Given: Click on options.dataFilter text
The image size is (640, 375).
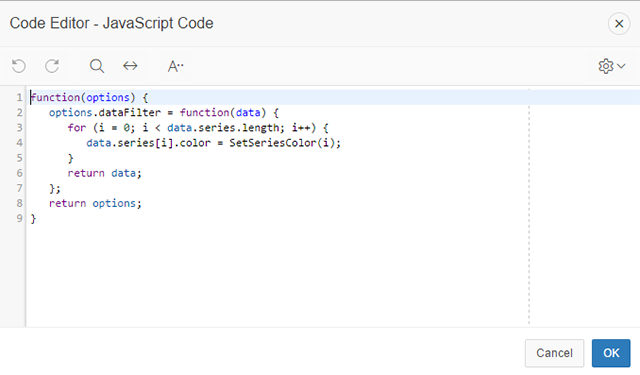Looking at the screenshot, I should click(105, 113).
